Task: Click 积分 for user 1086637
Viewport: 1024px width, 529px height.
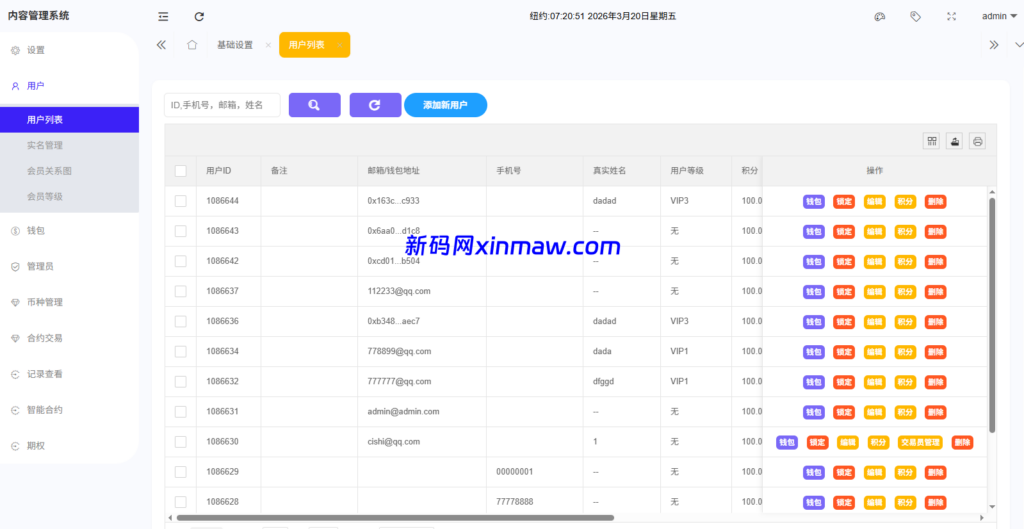Action: click(905, 292)
